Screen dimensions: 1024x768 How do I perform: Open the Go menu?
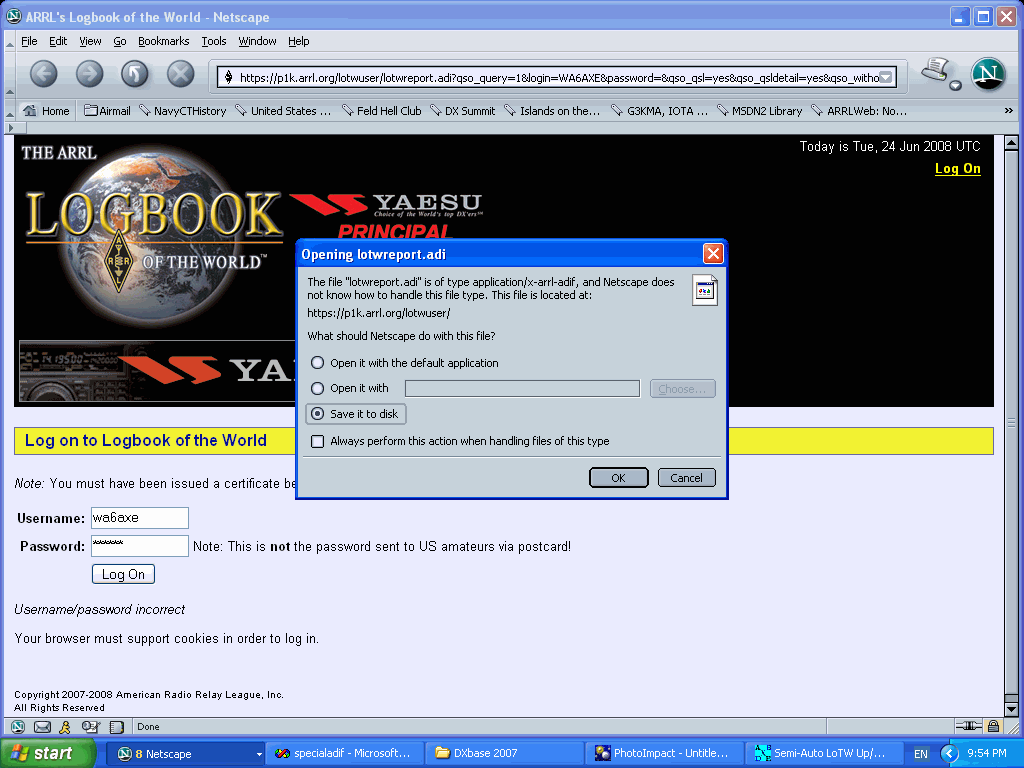click(x=120, y=41)
